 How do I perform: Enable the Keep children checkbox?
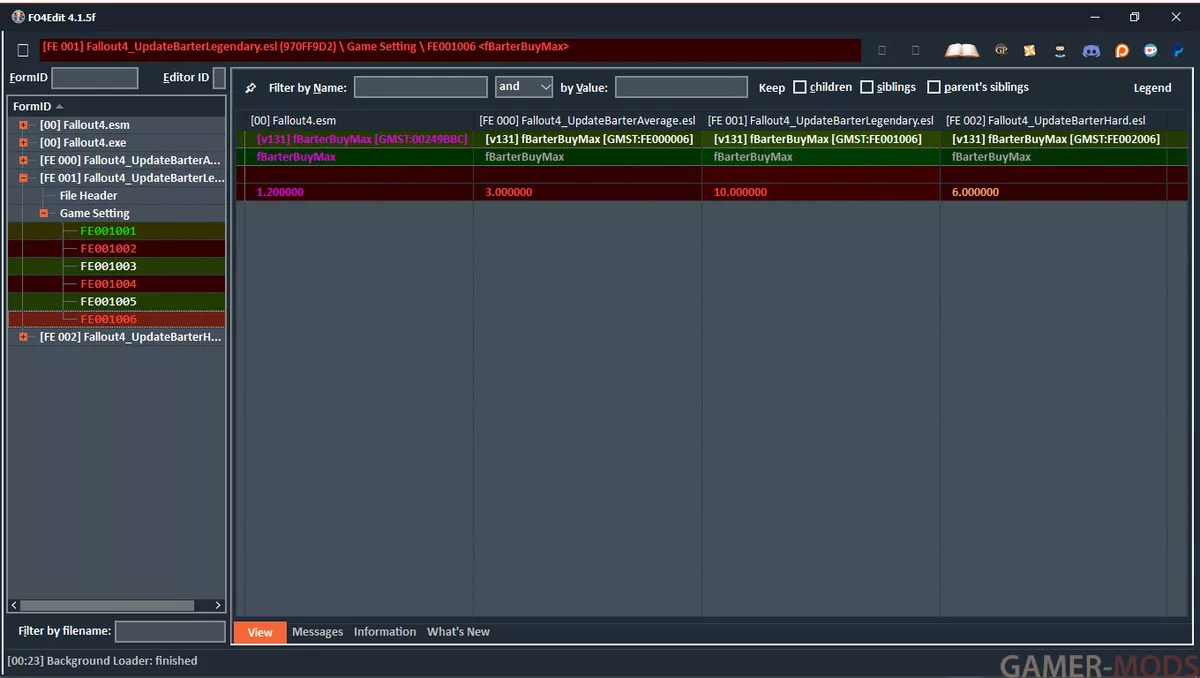point(799,87)
